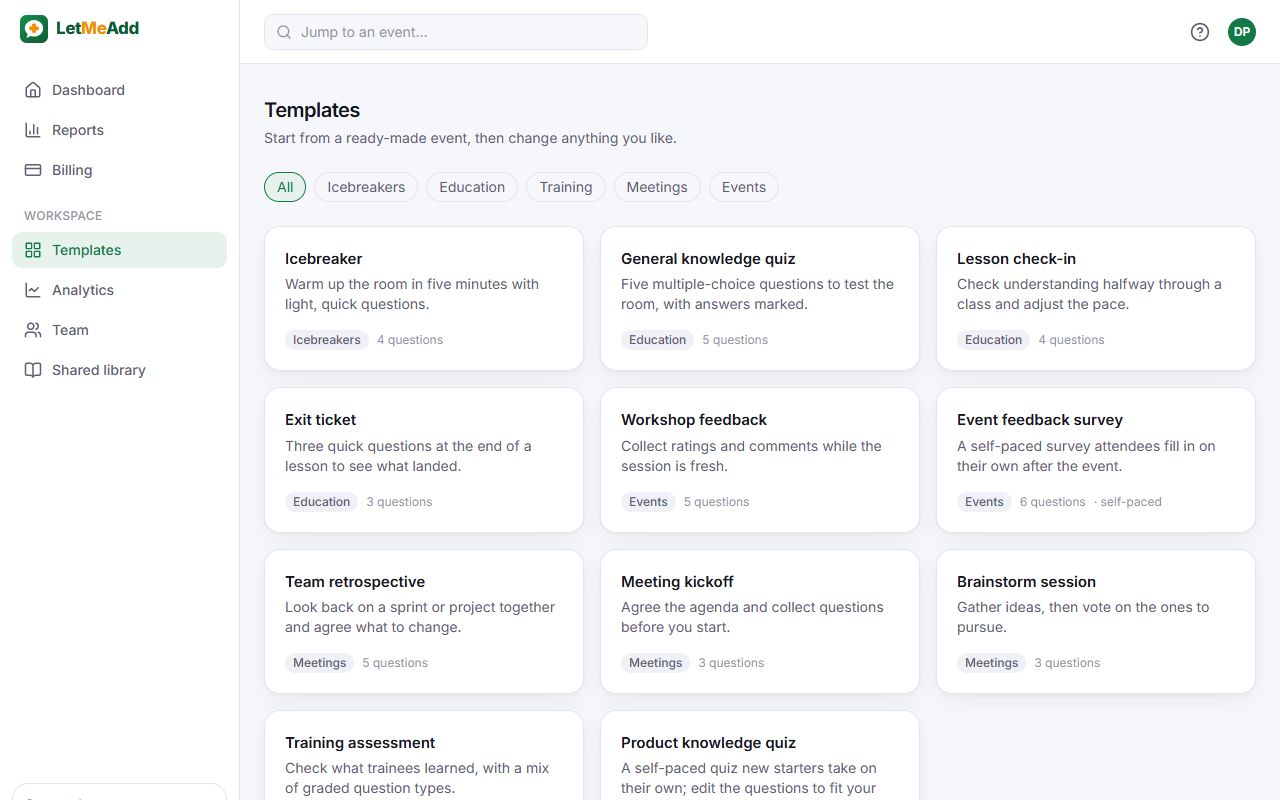Screen dimensions: 1280x800
Task: Open the Workshop feedback template
Action: (x=760, y=460)
